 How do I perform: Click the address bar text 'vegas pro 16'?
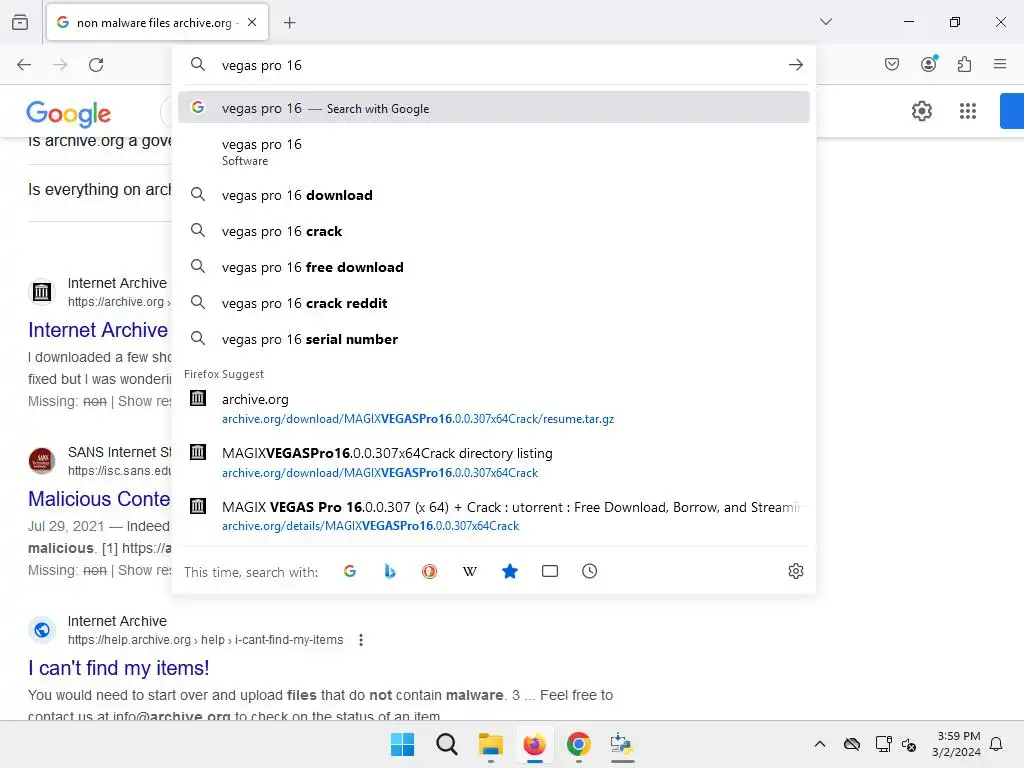point(261,65)
